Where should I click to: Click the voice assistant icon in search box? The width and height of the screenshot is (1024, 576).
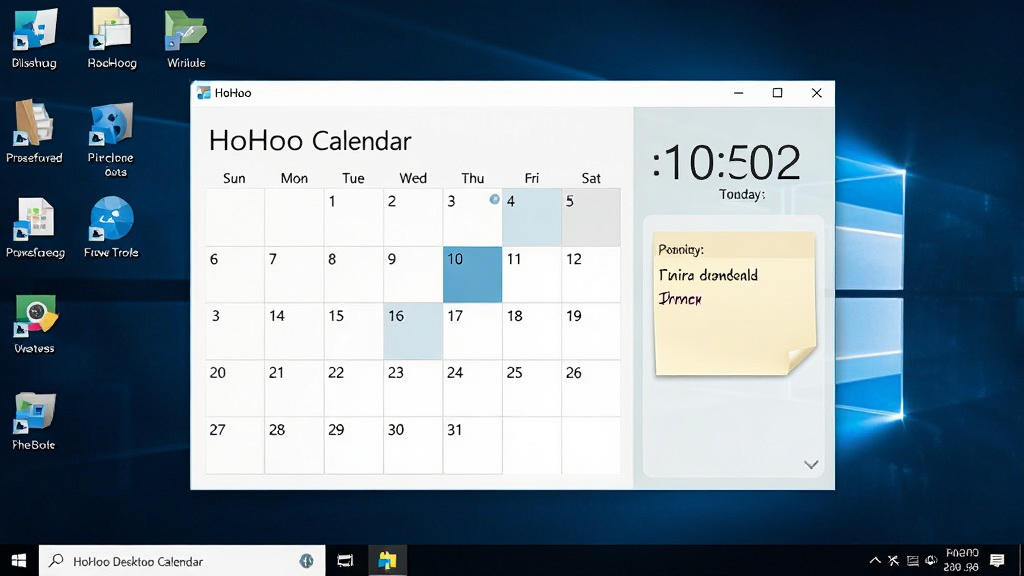click(306, 560)
